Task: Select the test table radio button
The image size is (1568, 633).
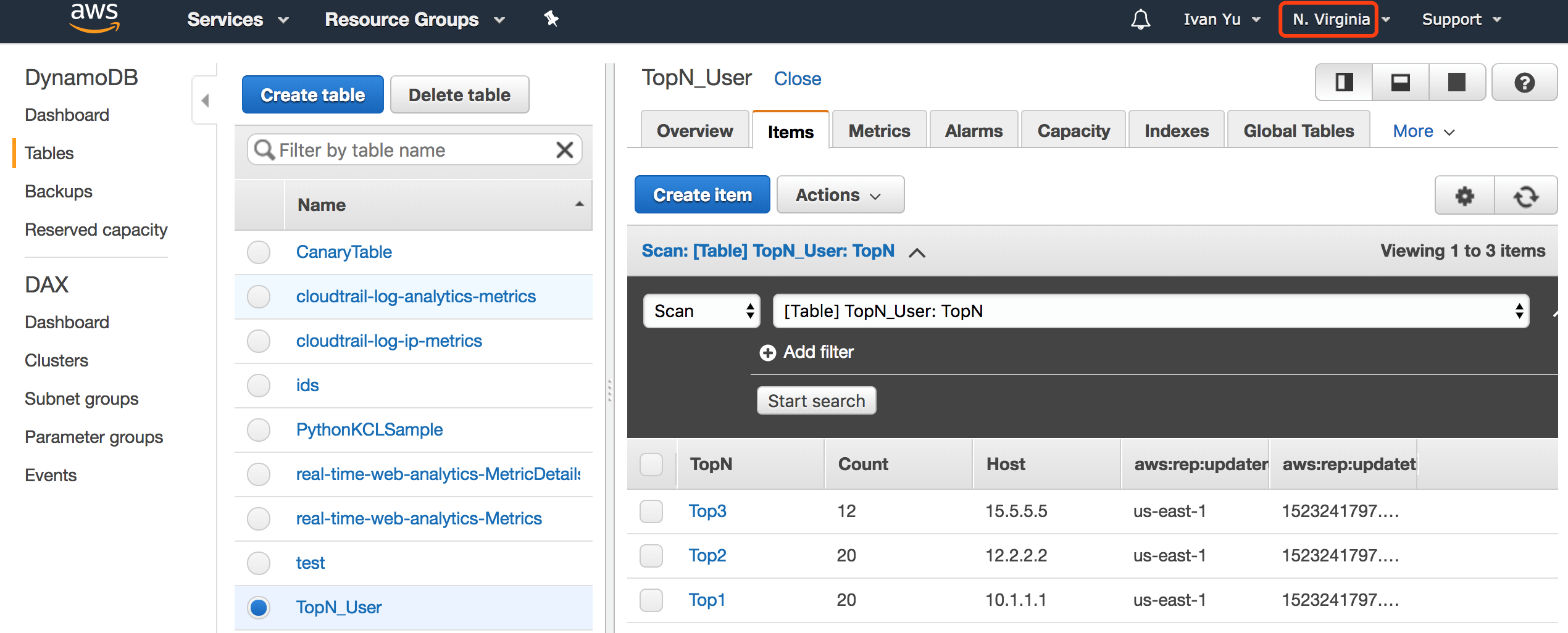Action: pyautogui.click(x=259, y=563)
